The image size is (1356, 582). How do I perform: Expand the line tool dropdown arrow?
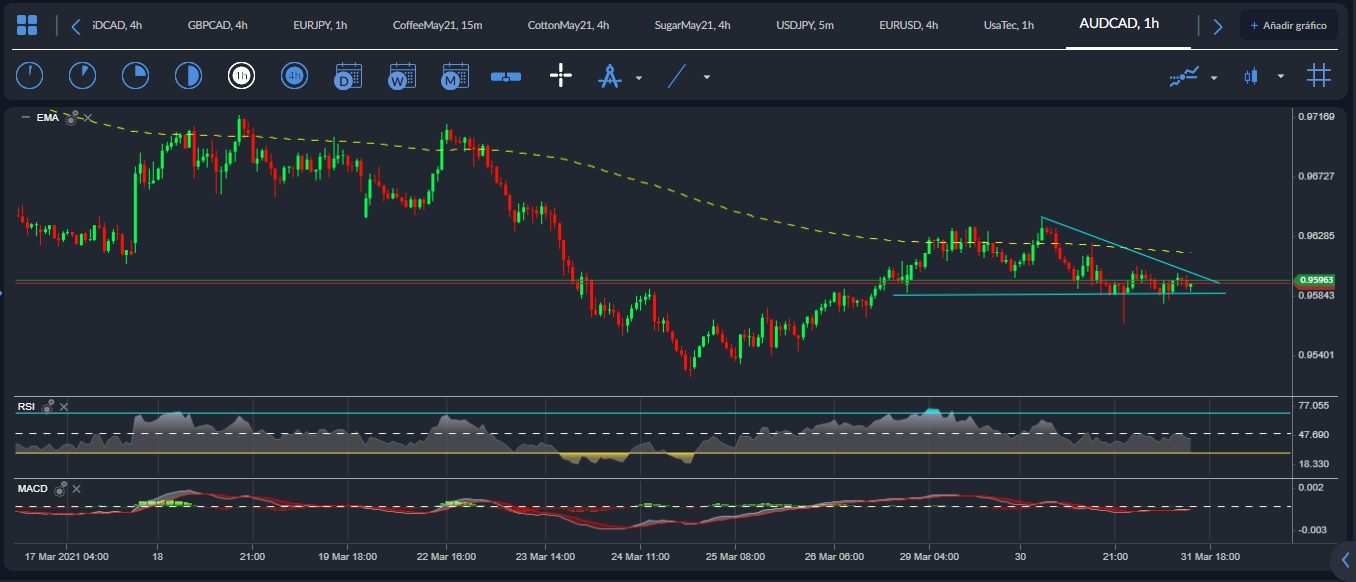pyautogui.click(x=707, y=77)
